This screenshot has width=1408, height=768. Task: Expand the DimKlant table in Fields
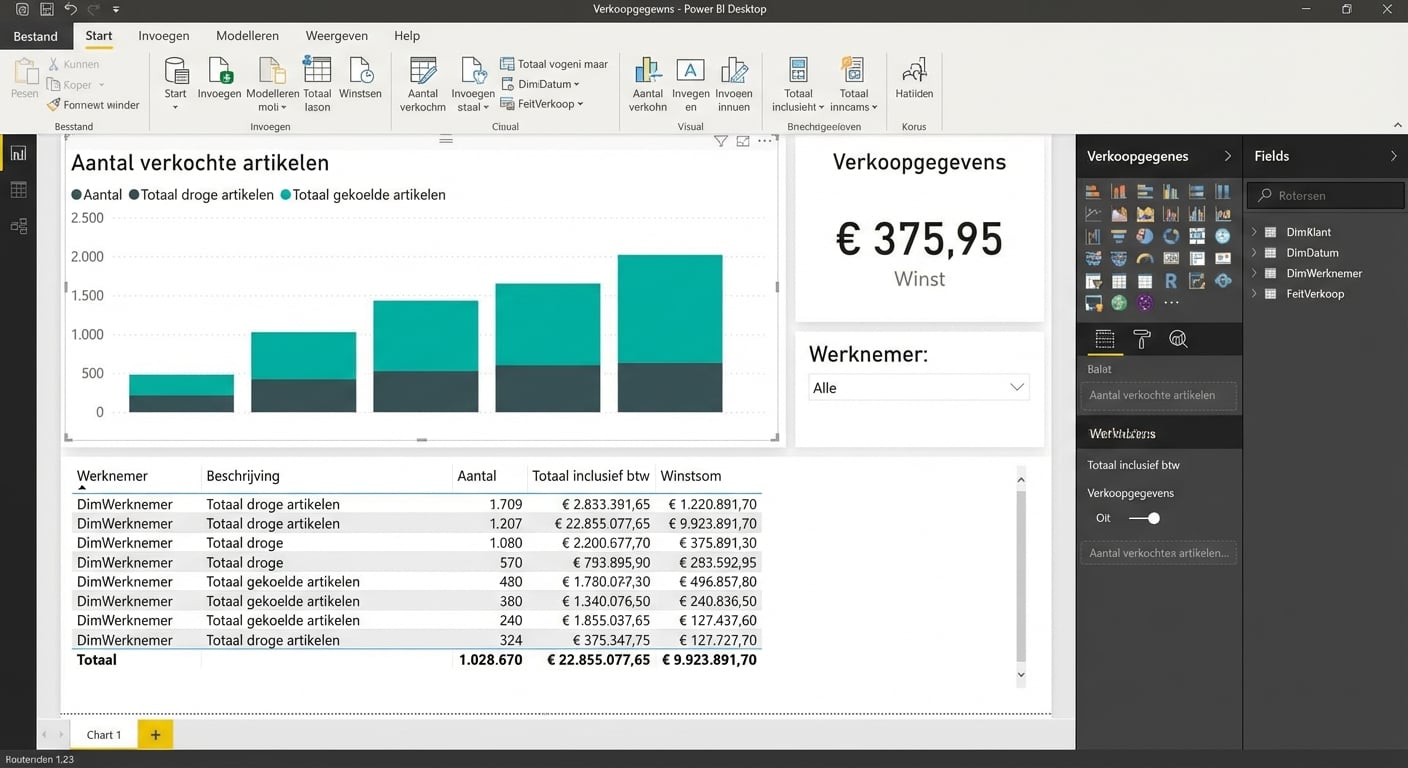click(x=1255, y=232)
